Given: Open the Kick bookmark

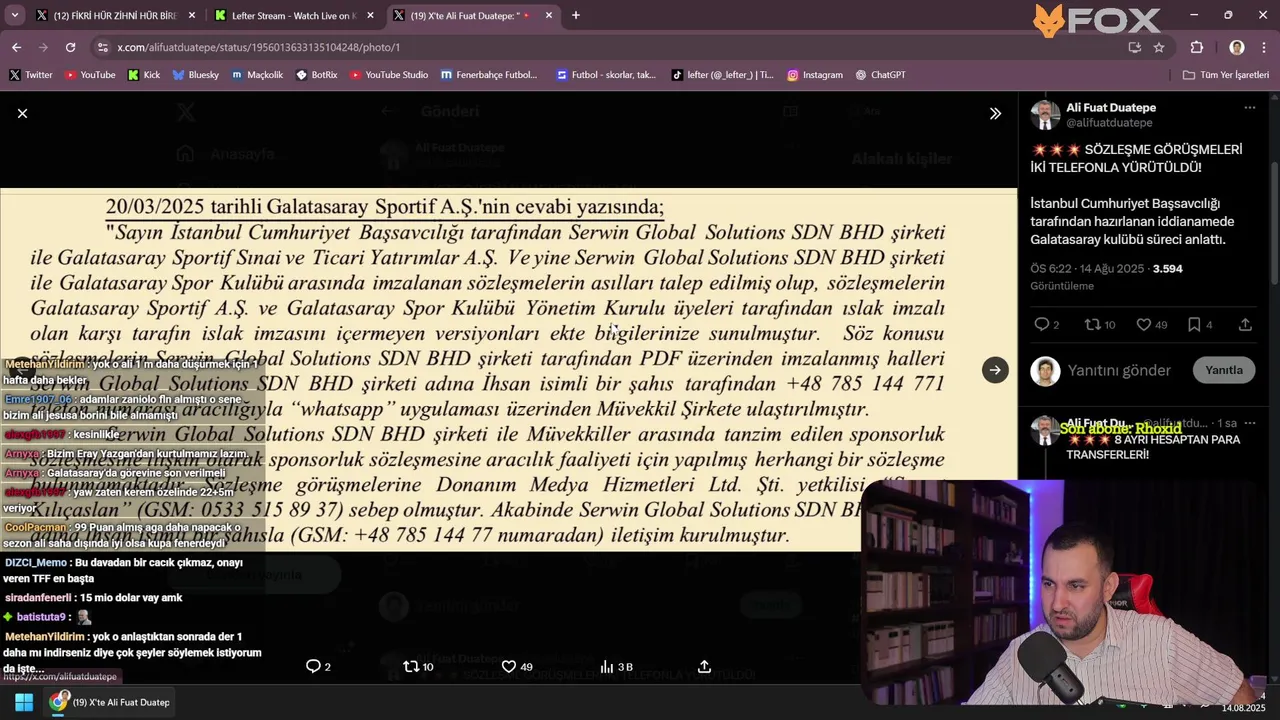Looking at the screenshot, I should (143, 75).
